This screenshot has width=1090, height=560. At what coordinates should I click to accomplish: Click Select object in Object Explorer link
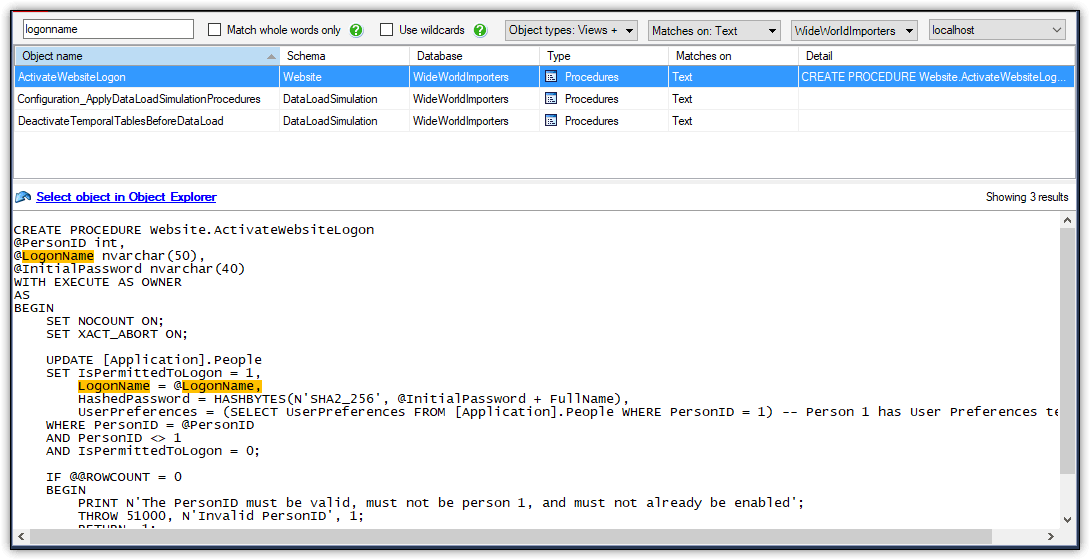tap(126, 197)
